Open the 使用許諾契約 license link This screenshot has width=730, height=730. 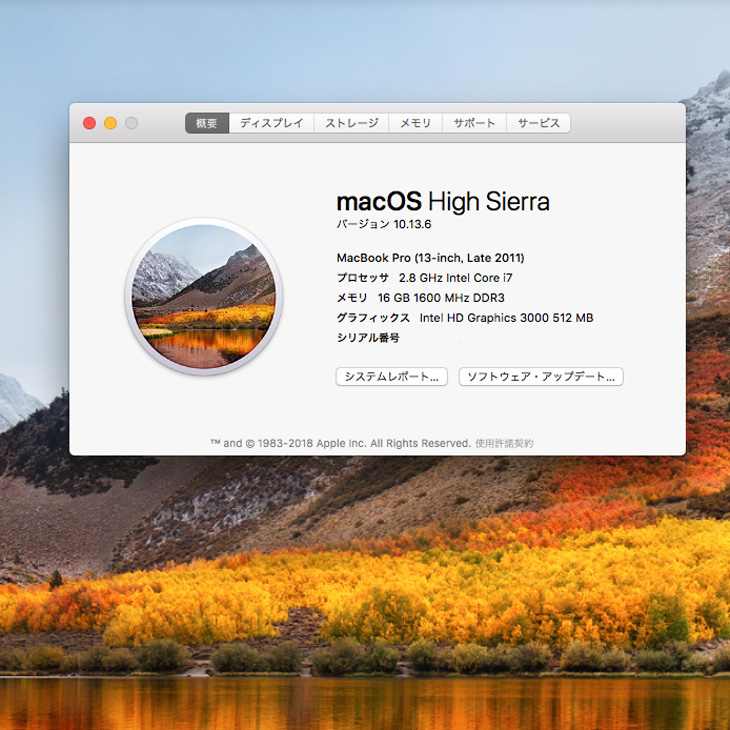click(x=504, y=443)
